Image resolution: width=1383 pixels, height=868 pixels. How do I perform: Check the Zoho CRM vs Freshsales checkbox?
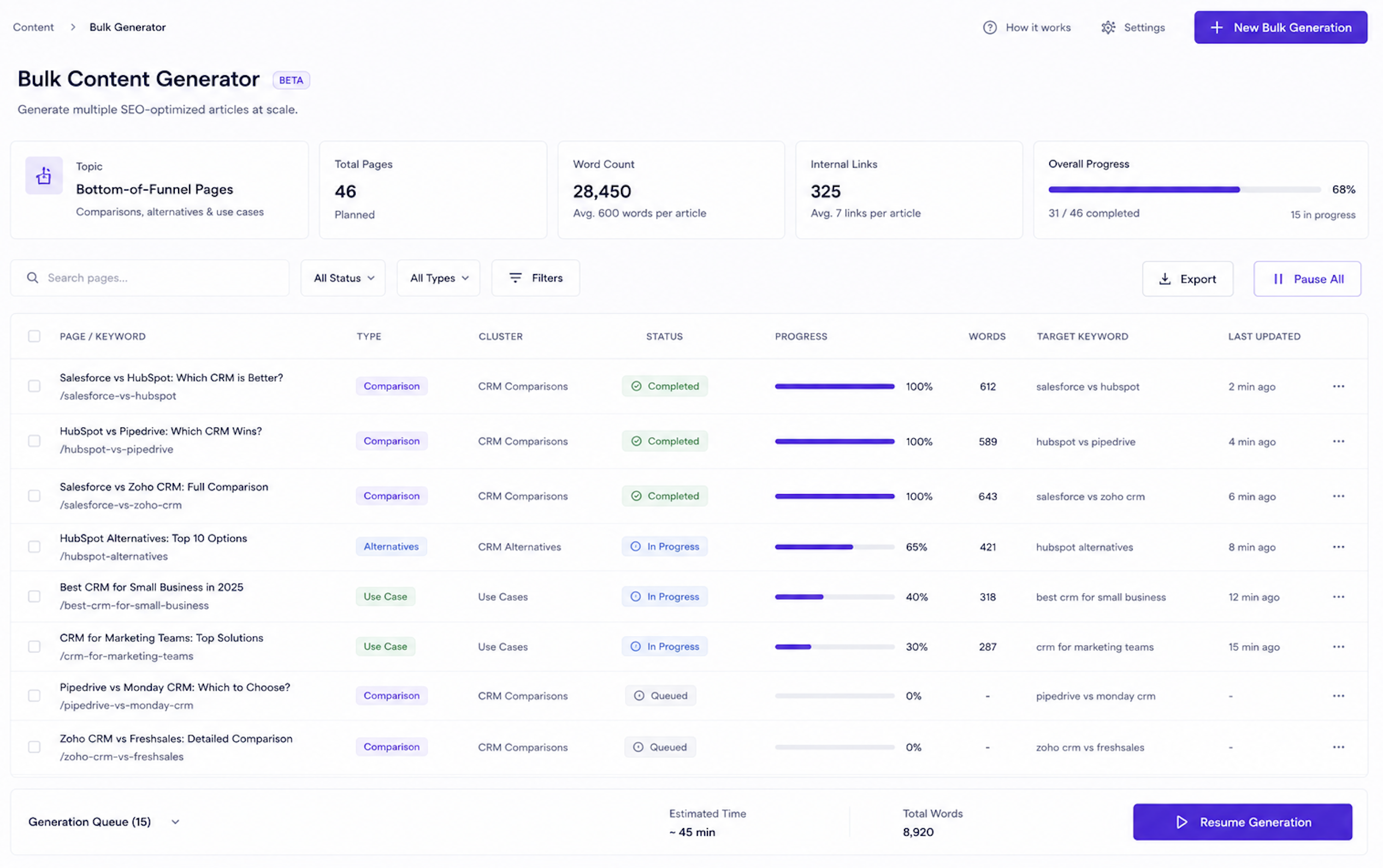(x=34, y=747)
